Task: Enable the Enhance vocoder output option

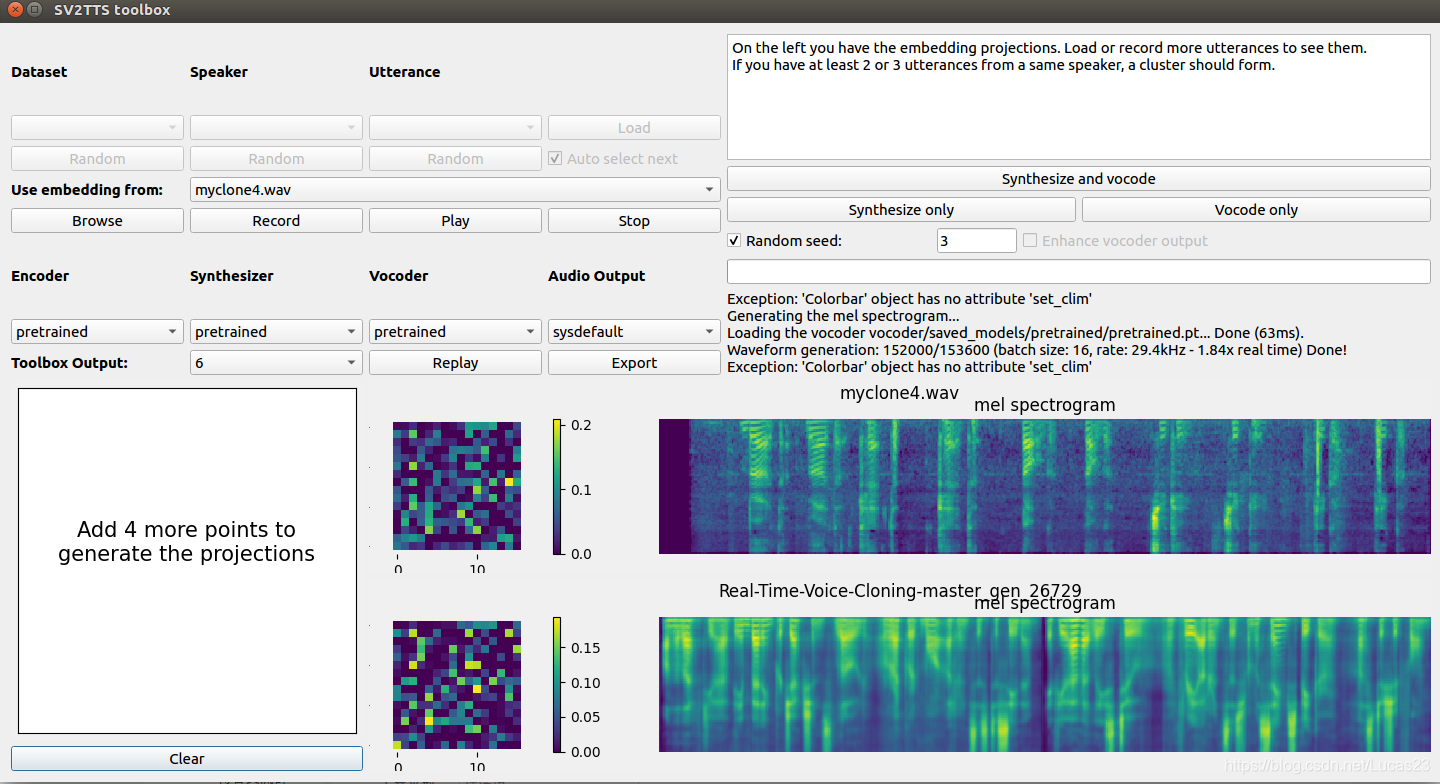Action: 1029,240
